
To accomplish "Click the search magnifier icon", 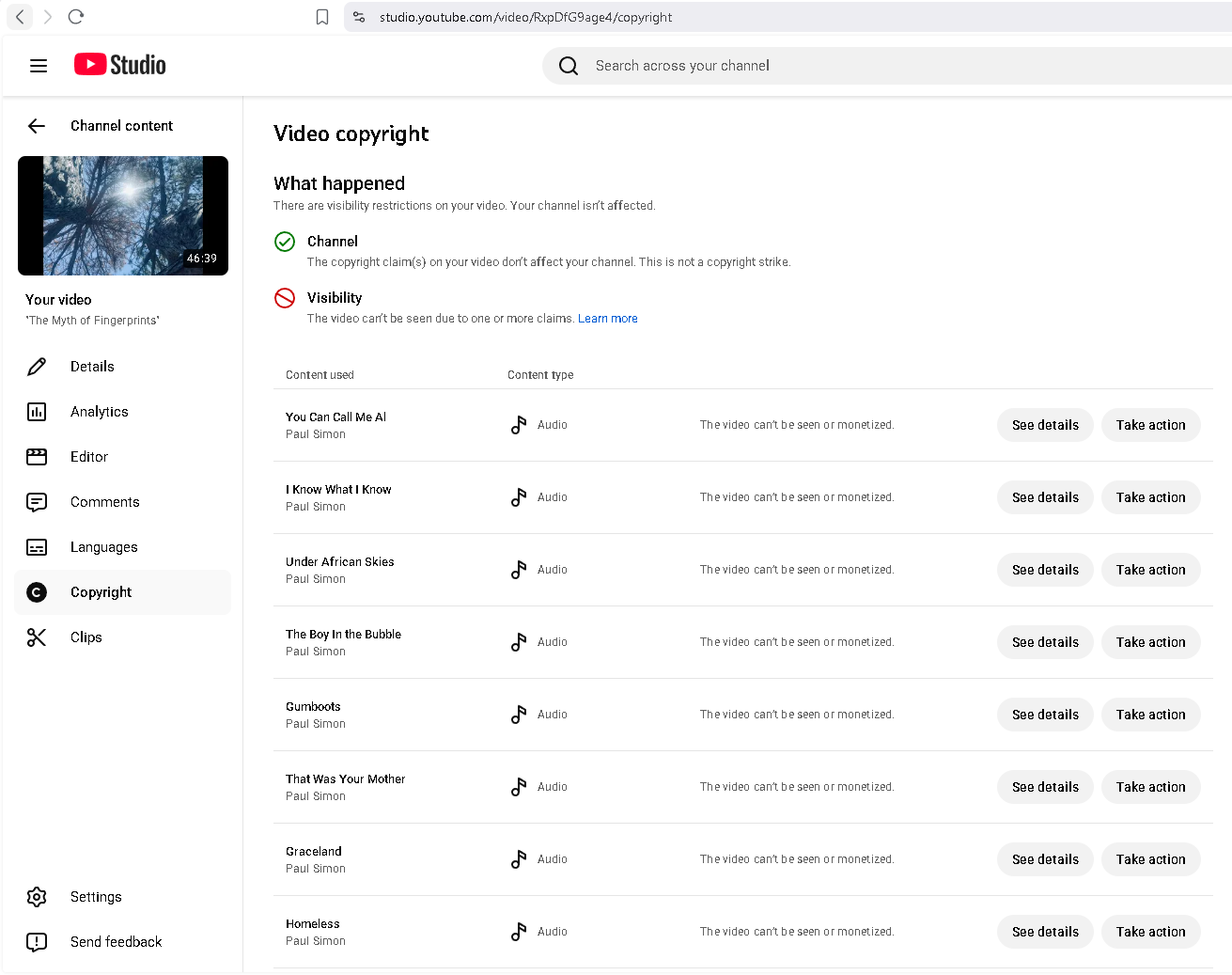I will pyautogui.click(x=569, y=66).
